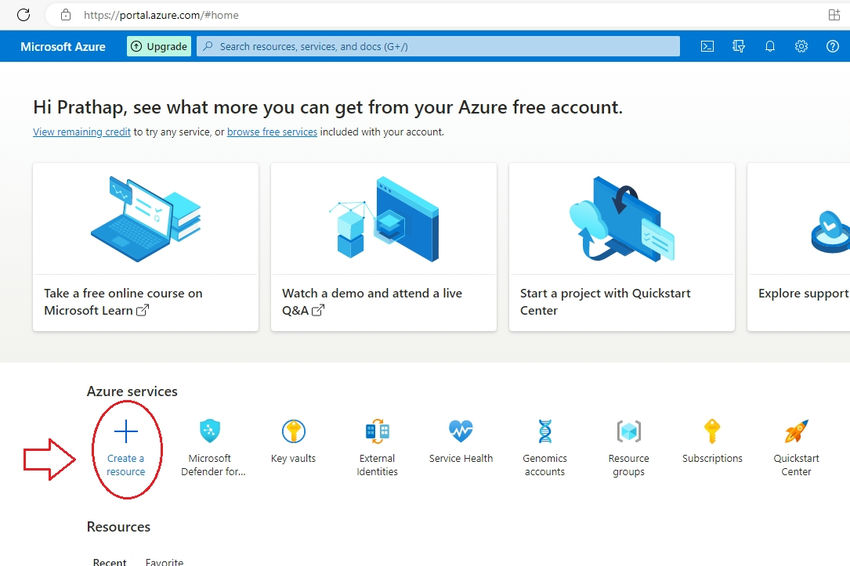This screenshot has height=566, width=850.
Task: Launch Quickstart Center rocket icon
Action: pos(796,432)
